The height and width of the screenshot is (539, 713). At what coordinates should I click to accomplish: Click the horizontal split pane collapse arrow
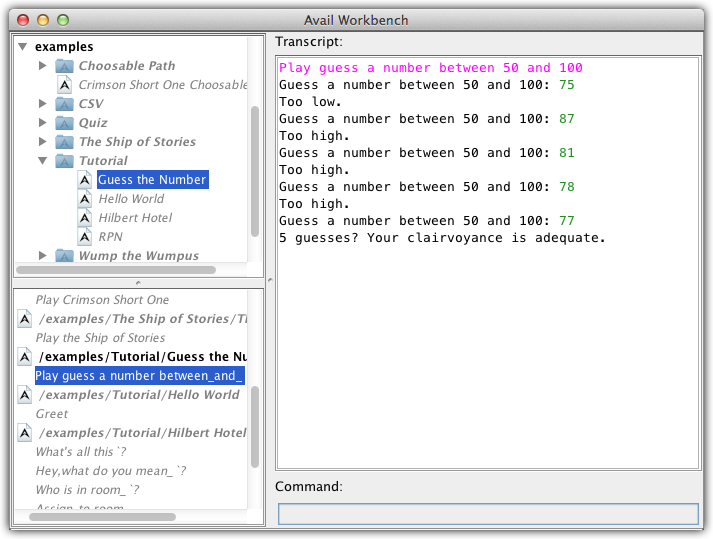138,283
